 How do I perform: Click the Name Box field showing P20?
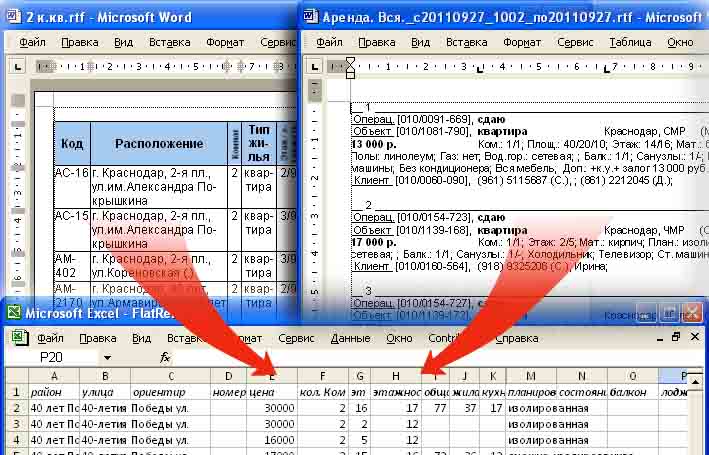pos(52,358)
